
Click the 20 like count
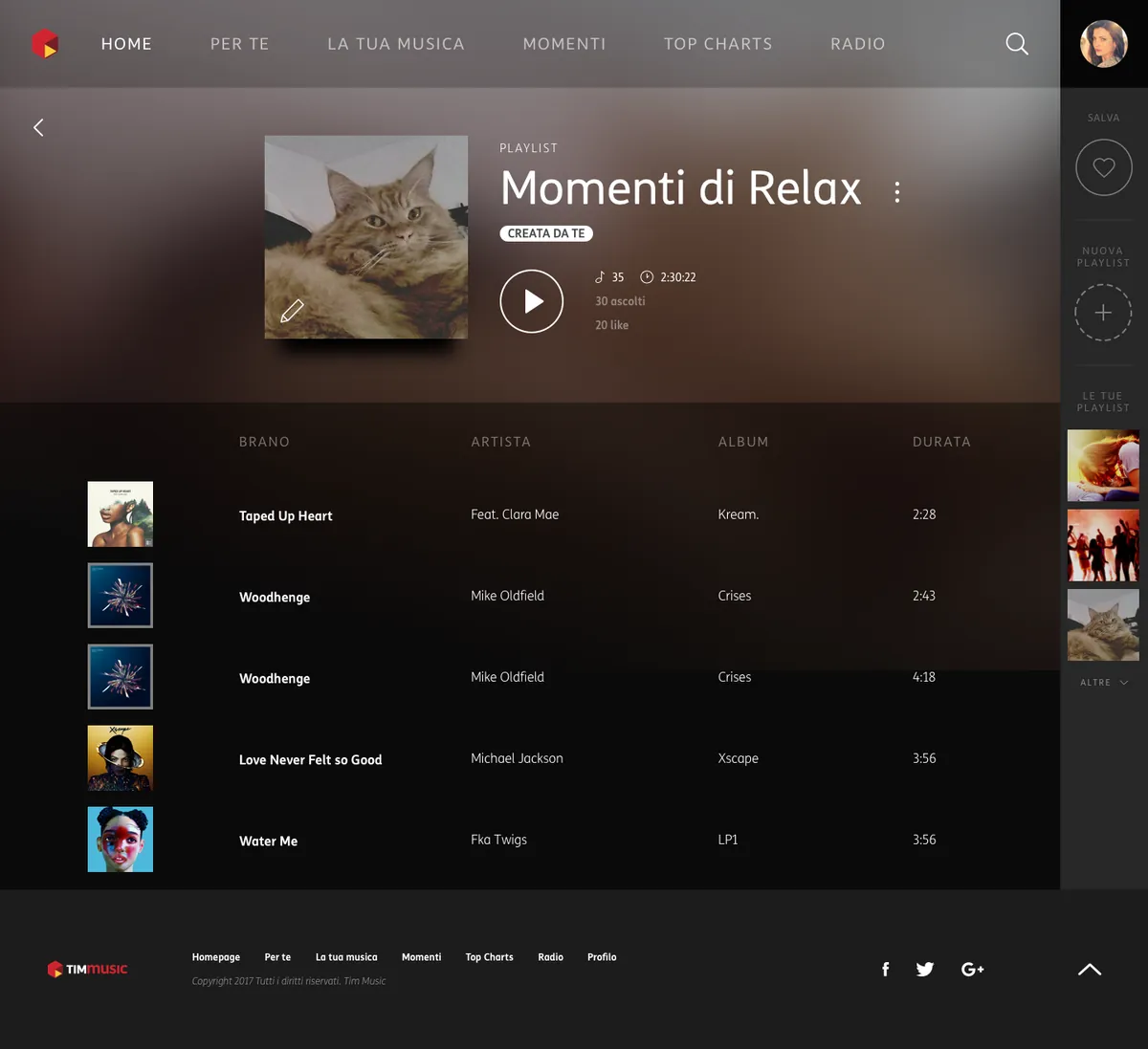click(x=612, y=325)
